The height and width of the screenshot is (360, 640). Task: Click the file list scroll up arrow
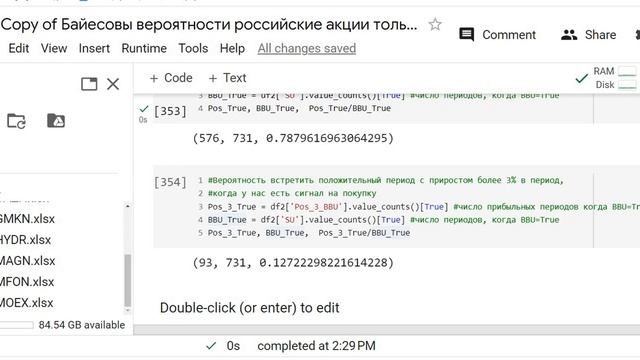tap(128, 206)
